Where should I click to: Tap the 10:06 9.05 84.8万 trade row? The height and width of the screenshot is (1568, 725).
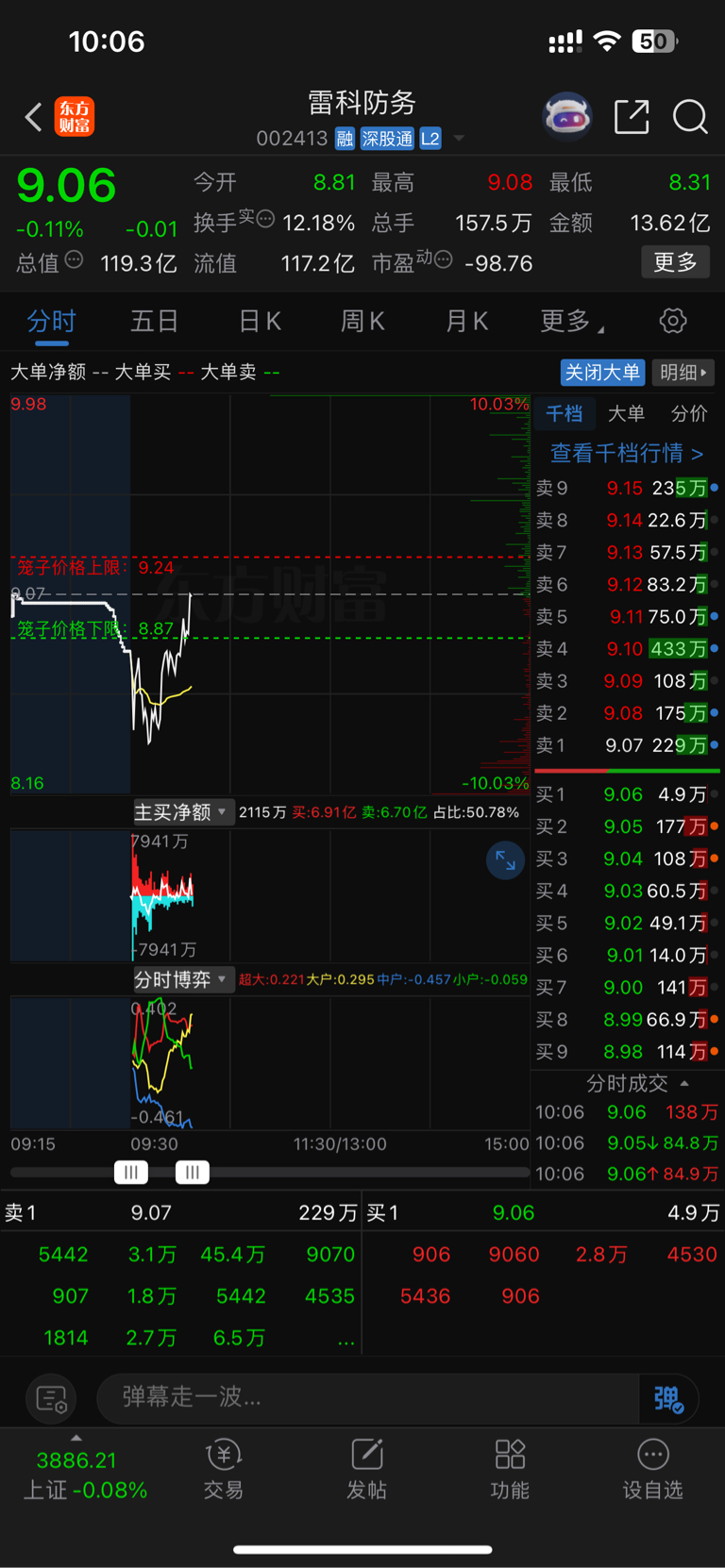tap(627, 1143)
